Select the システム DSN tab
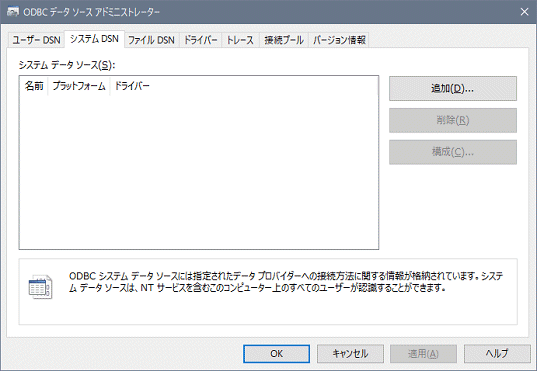537x371 pixels. (94, 39)
